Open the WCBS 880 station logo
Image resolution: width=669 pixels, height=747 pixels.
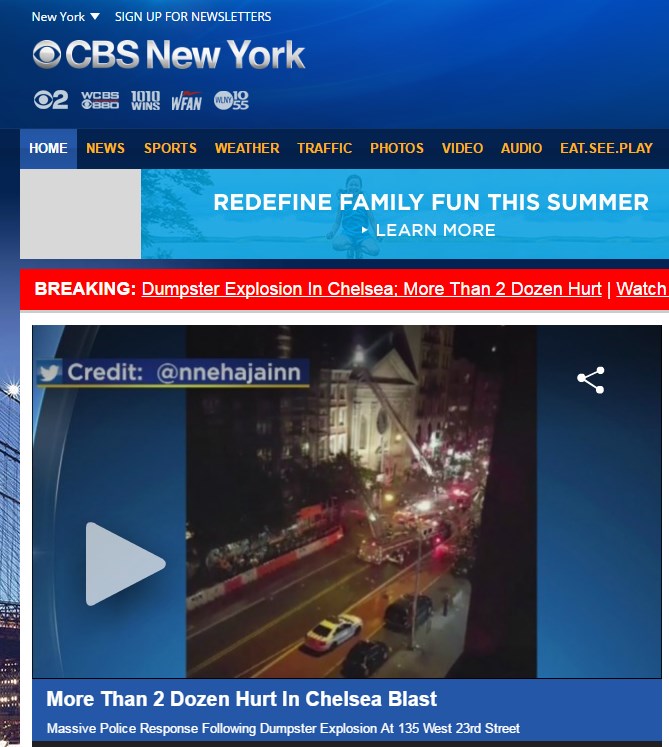coord(100,100)
